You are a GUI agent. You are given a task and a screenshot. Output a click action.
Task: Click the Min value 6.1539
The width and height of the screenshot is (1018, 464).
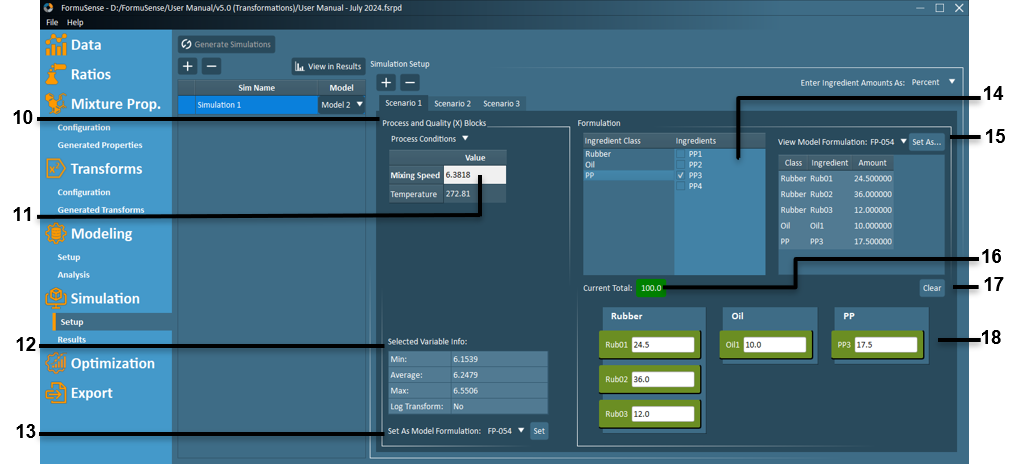click(x=497, y=359)
